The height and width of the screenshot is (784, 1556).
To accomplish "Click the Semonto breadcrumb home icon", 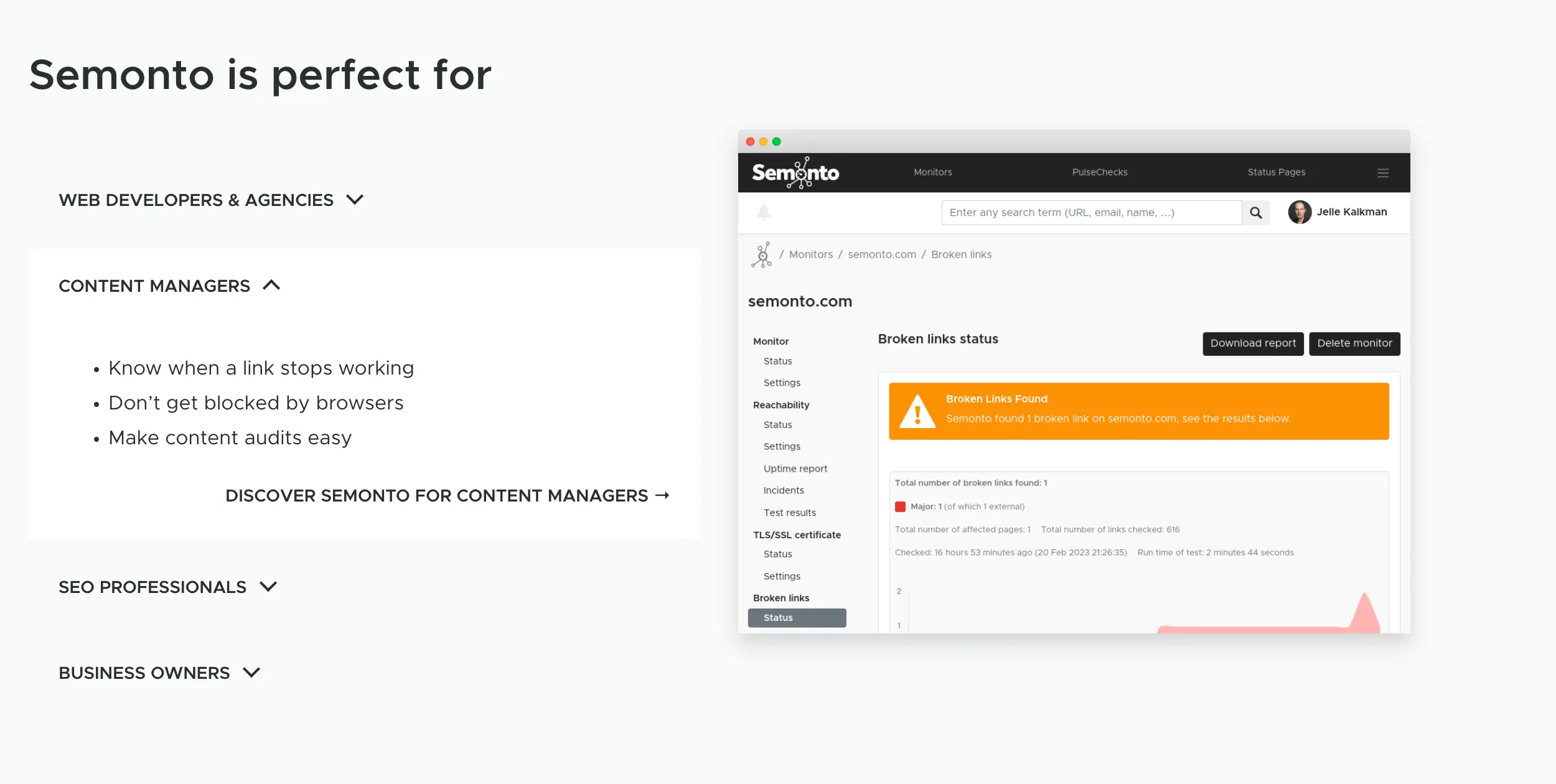I will point(762,254).
